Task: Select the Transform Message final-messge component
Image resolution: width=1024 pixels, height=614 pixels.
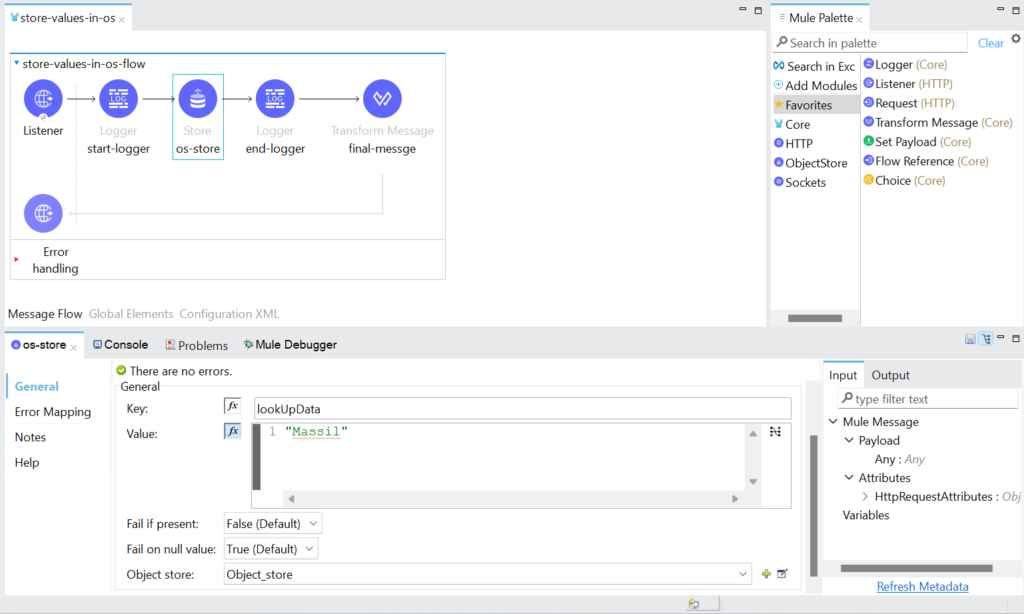Action: (381, 99)
